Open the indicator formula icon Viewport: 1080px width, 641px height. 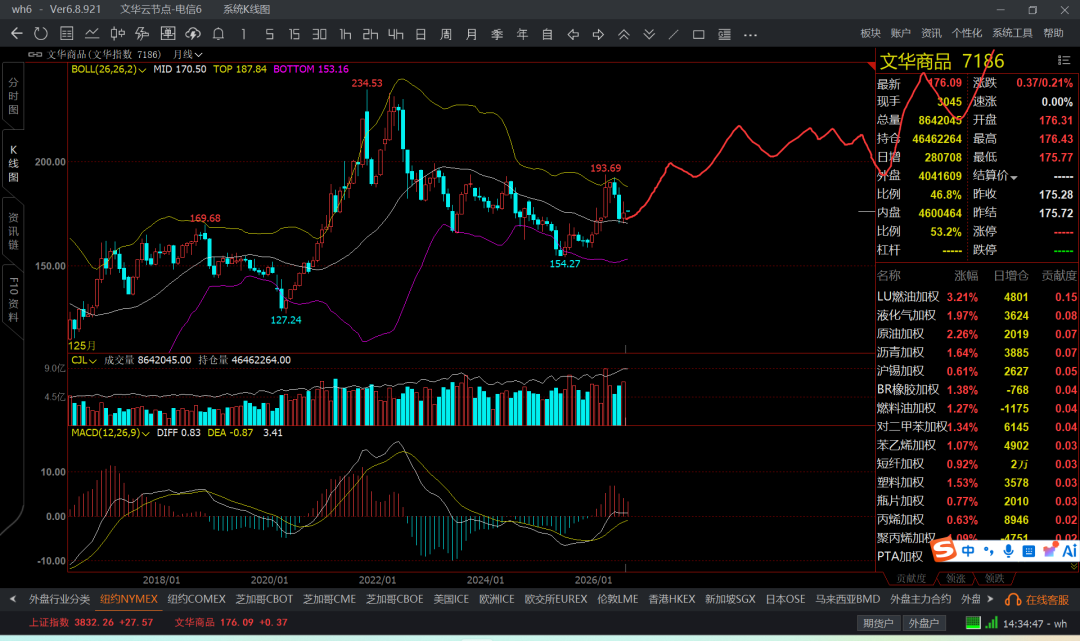click(142, 34)
